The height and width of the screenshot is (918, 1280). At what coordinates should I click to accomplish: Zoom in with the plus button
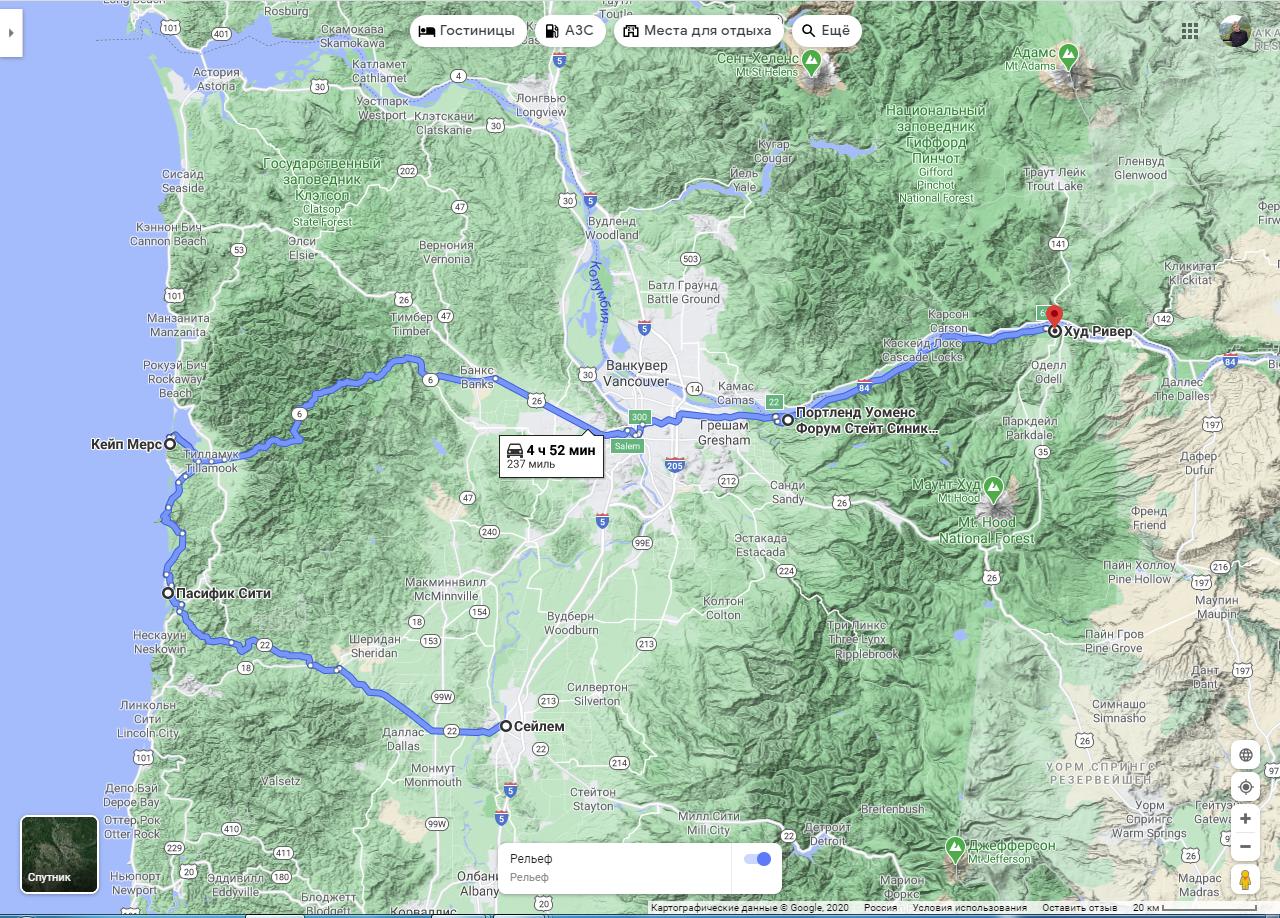point(1245,819)
